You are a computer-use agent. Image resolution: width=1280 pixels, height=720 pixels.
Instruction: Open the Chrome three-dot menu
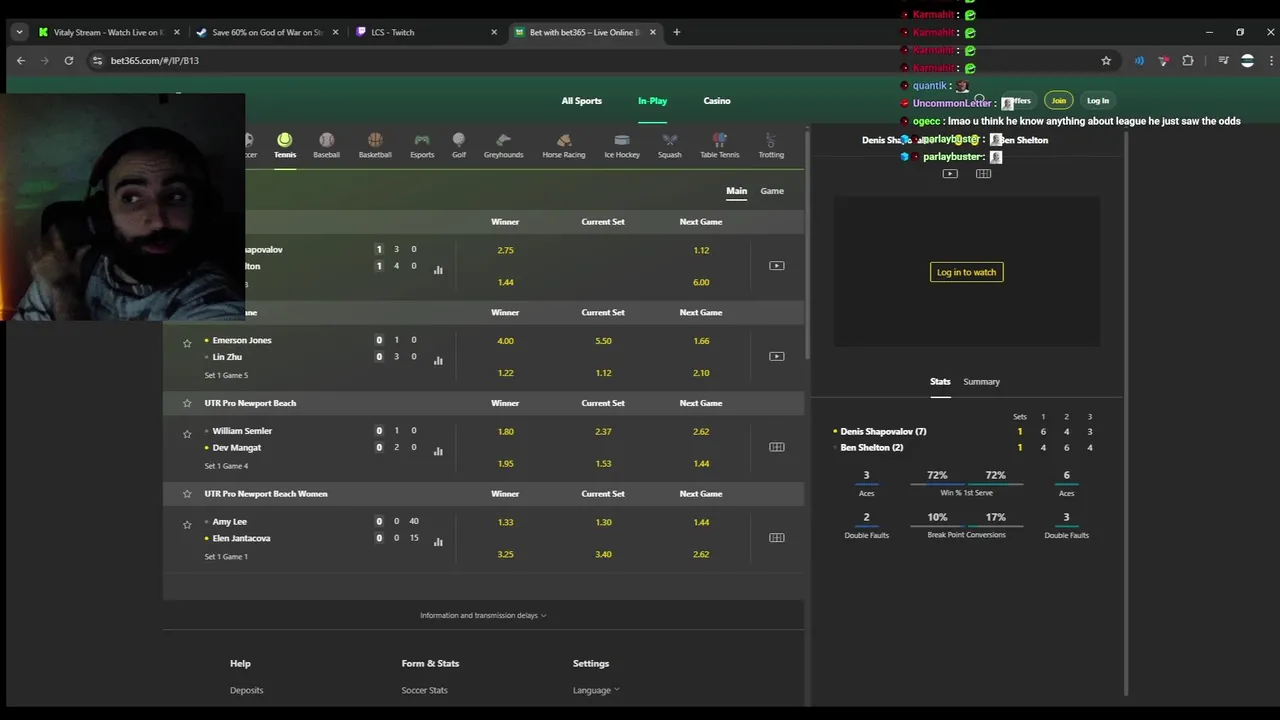pos(1270,60)
